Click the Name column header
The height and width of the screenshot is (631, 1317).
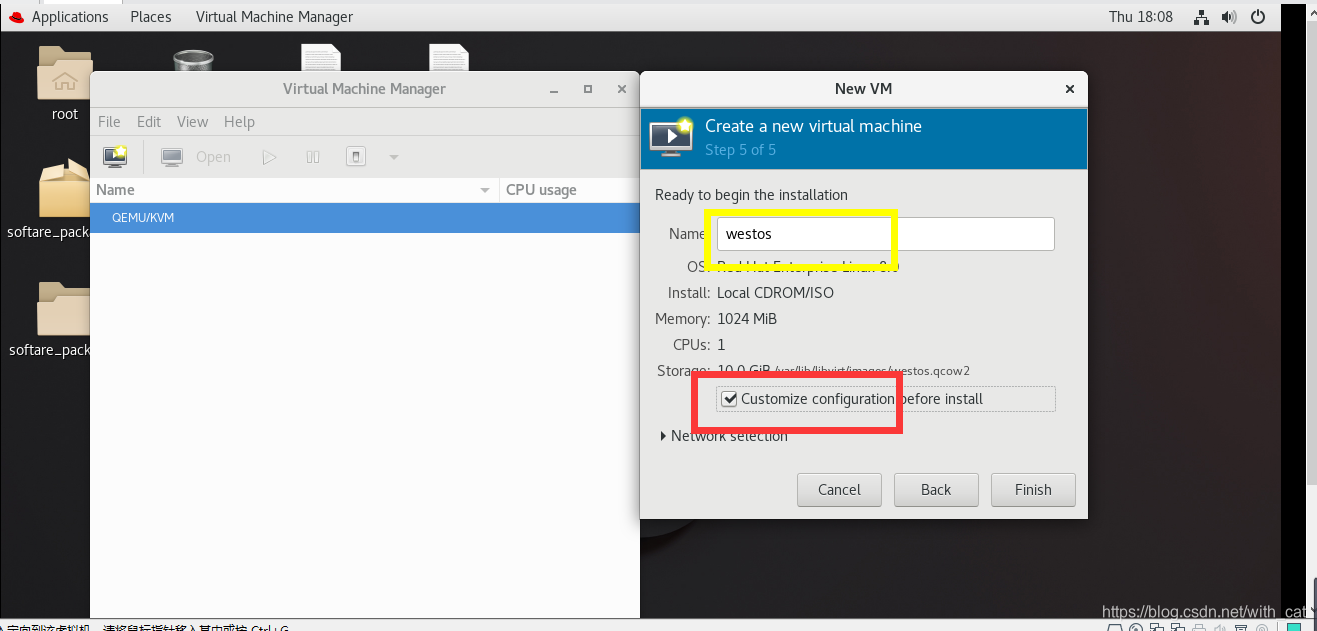294,190
